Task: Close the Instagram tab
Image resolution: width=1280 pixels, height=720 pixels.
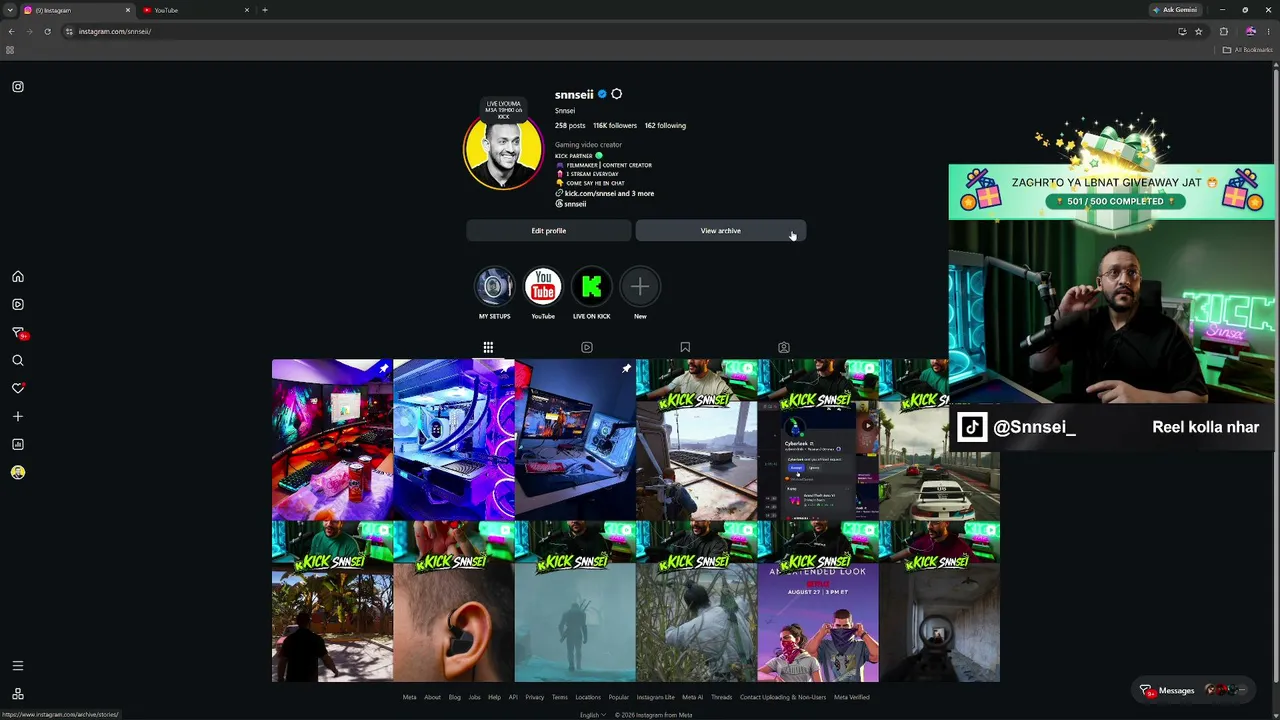Action: tap(128, 10)
